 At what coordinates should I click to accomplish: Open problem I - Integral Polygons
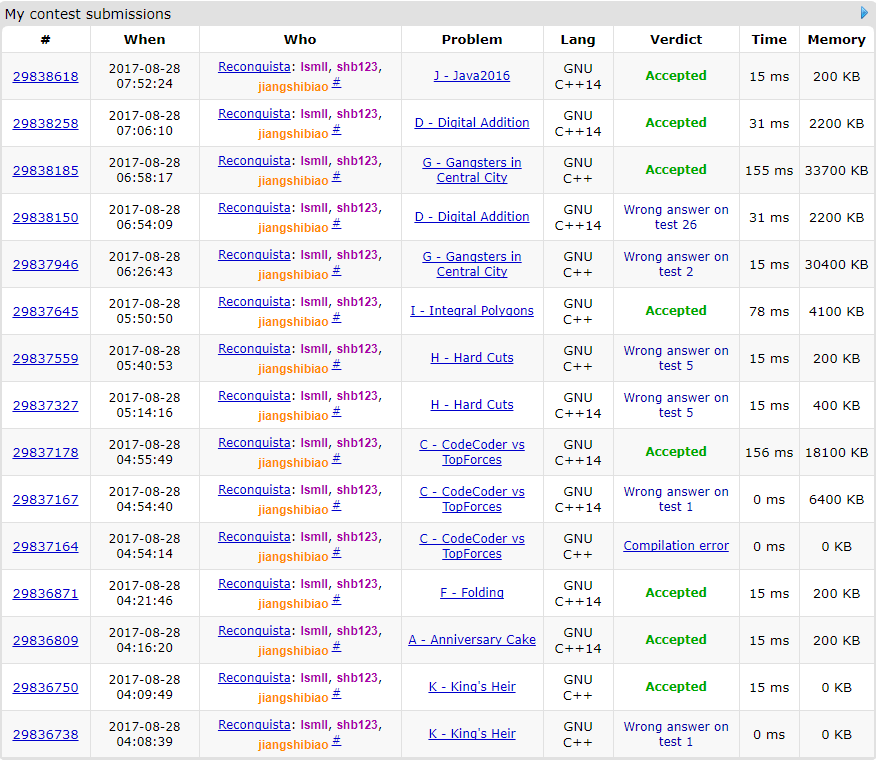click(x=472, y=311)
